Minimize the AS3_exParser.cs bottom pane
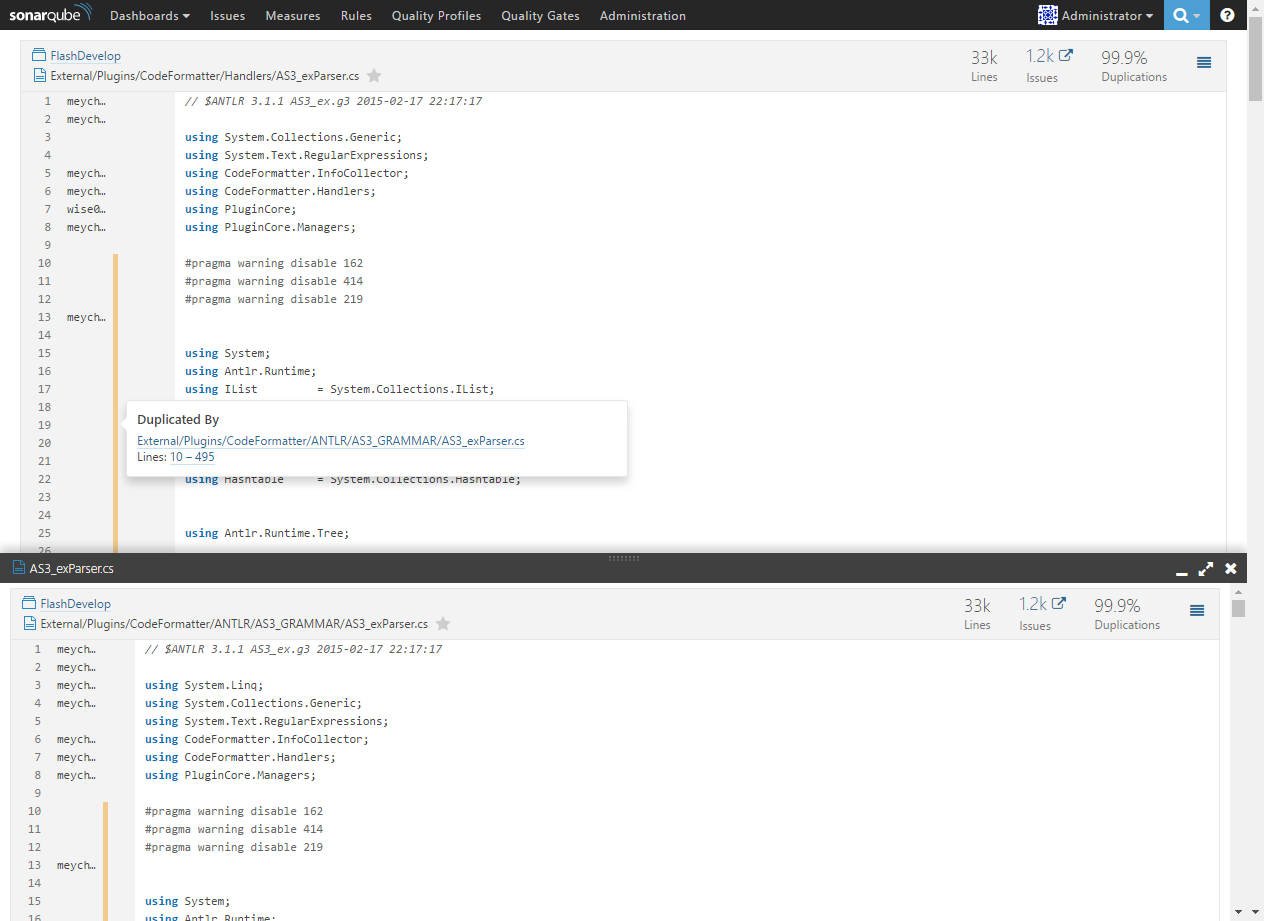The width and height of the screenshot is (1264, 921). click(1181, 570)
